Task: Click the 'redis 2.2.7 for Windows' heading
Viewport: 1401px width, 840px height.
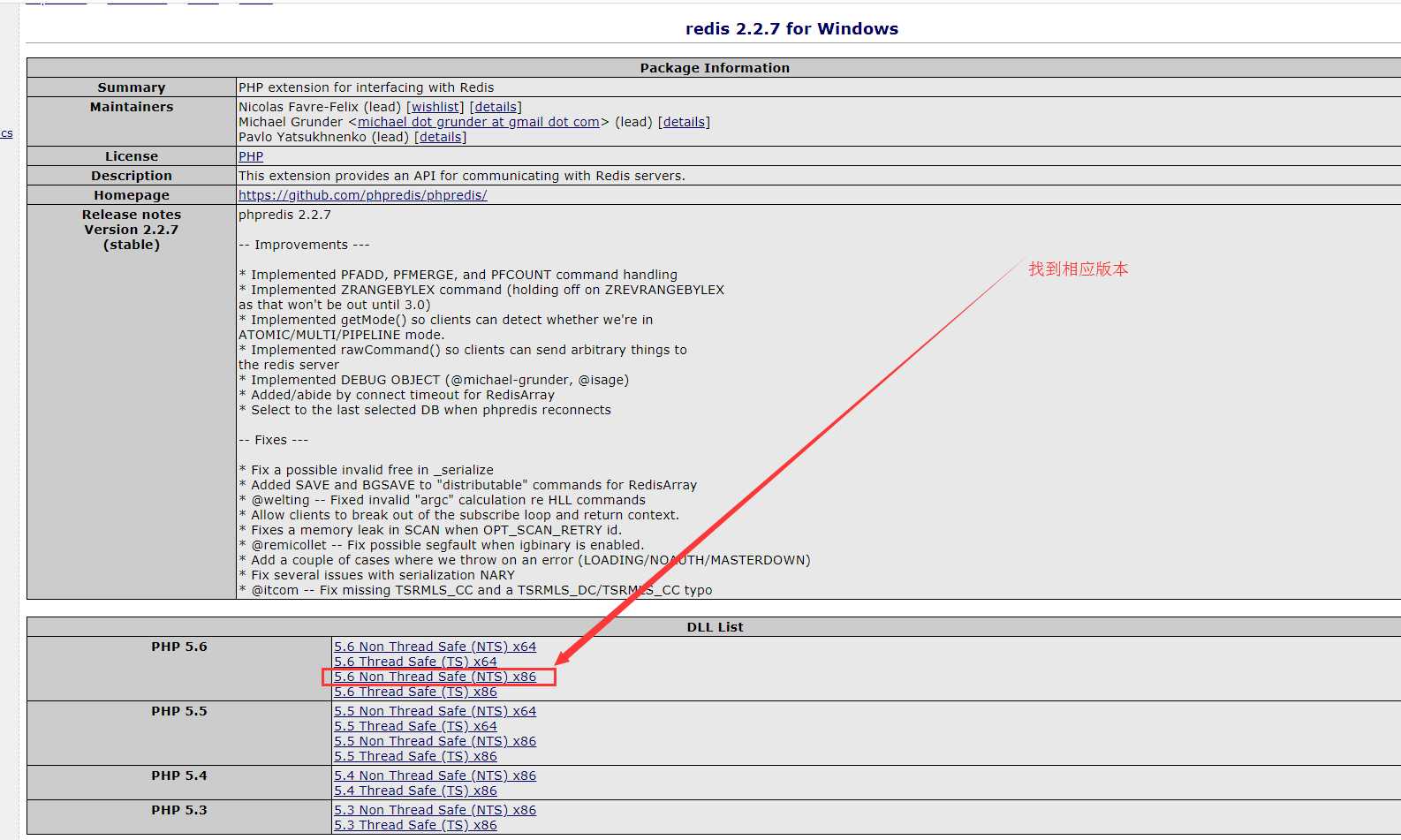Action: point(791,28)
